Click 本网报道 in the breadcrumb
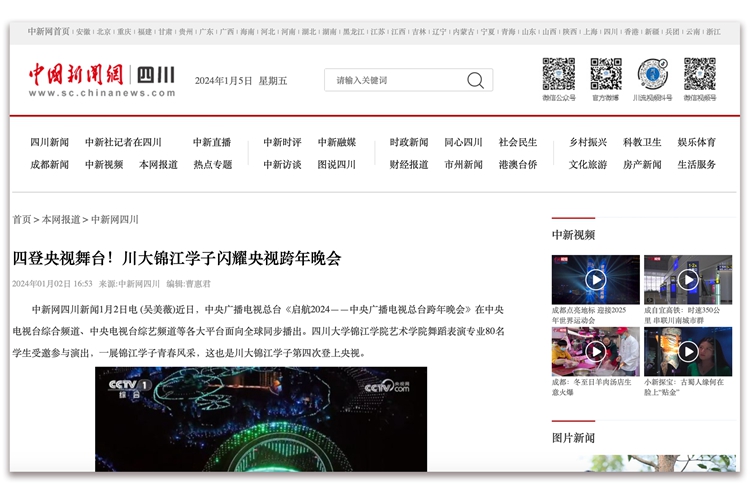 pyautogui.click(x=61, y=220)
